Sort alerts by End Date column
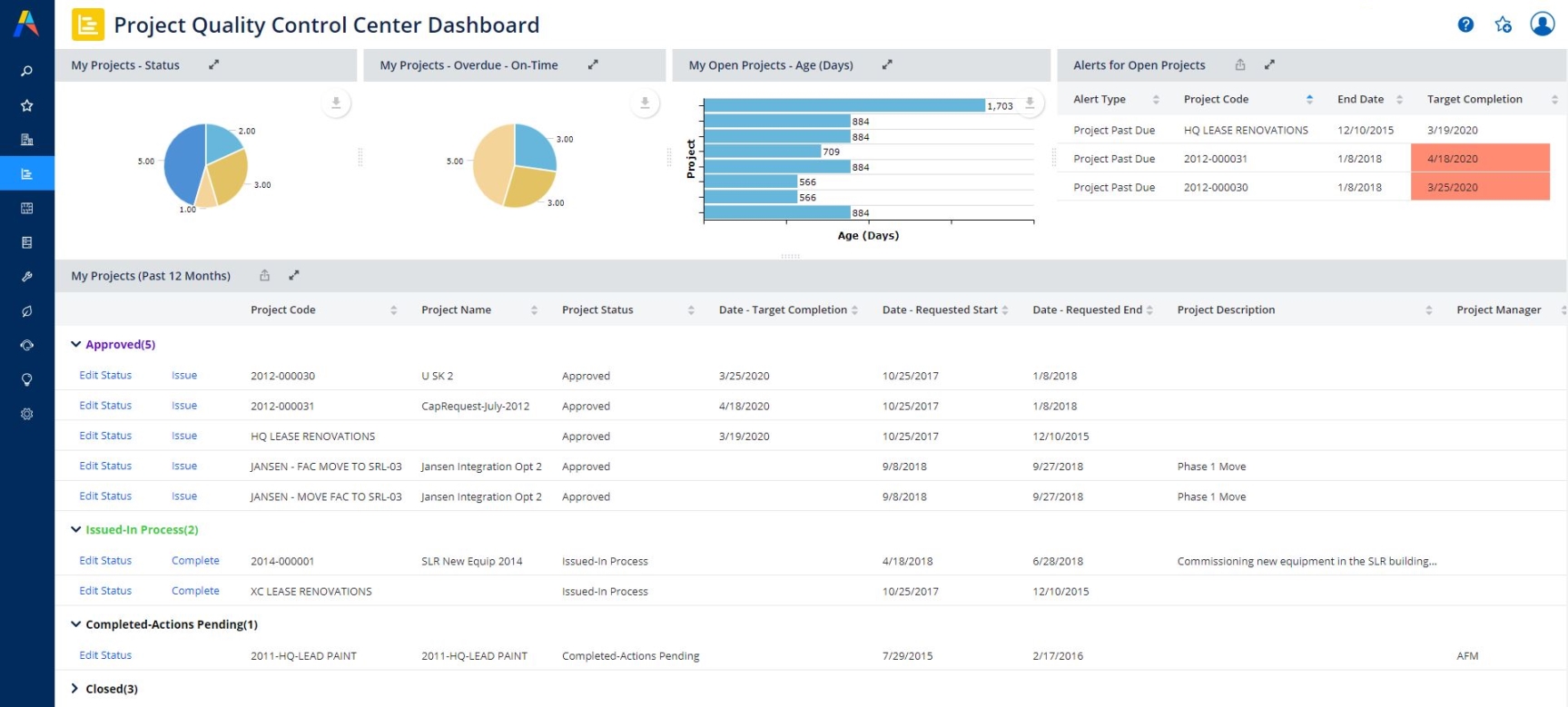The width and height of the screenshot is (1568, 707). (x=1399, y=100)
